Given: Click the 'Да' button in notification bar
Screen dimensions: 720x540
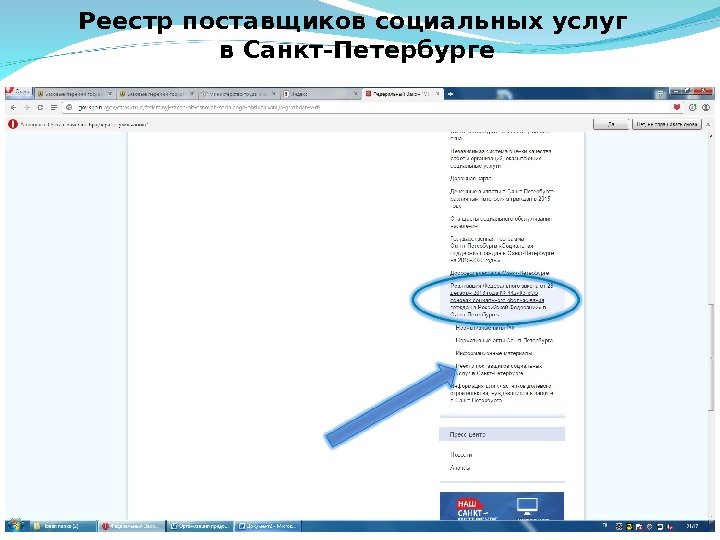Looking at the screenshot, I should 611,124.
